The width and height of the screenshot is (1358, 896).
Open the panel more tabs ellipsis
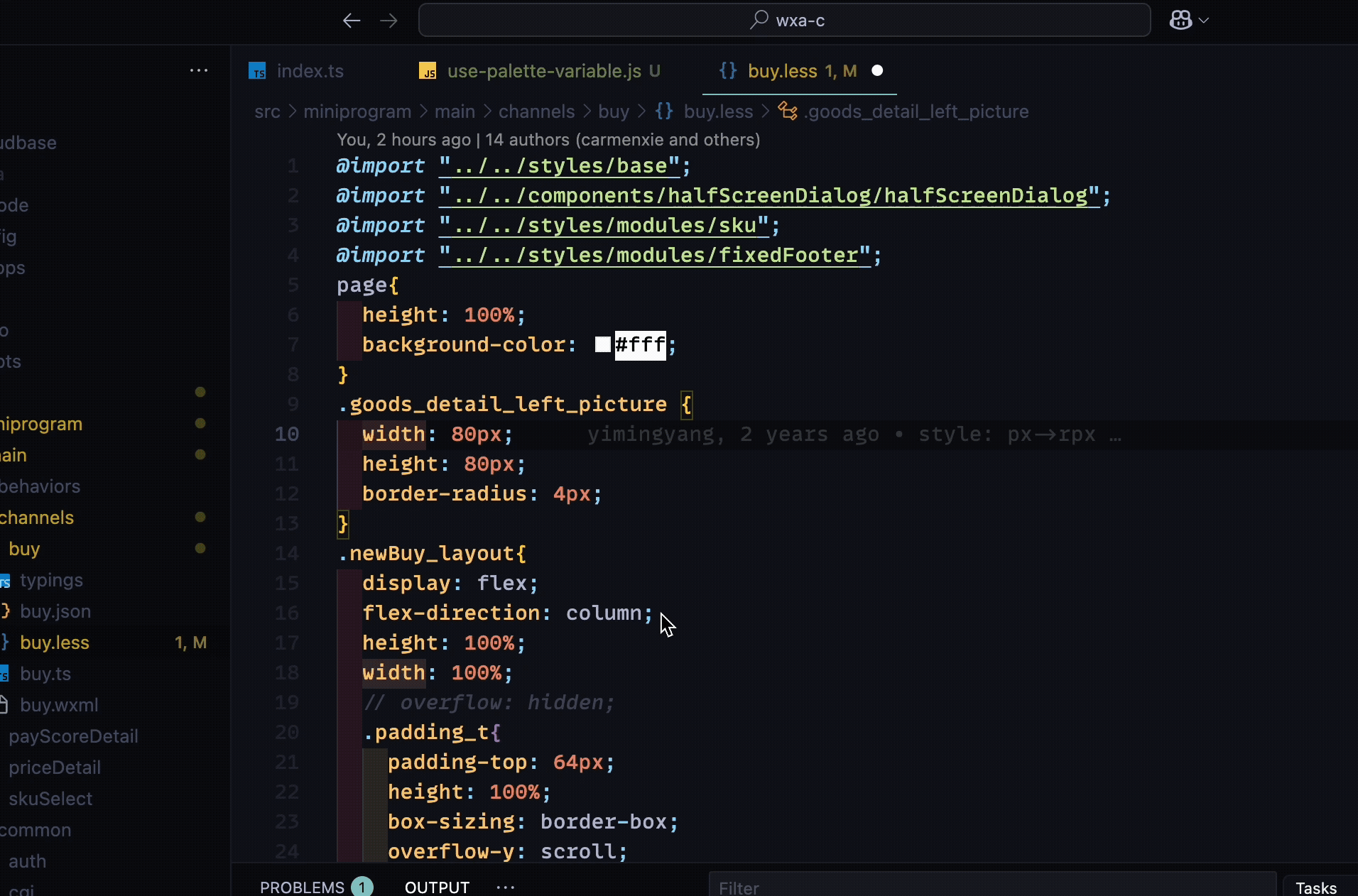[506, 887]
